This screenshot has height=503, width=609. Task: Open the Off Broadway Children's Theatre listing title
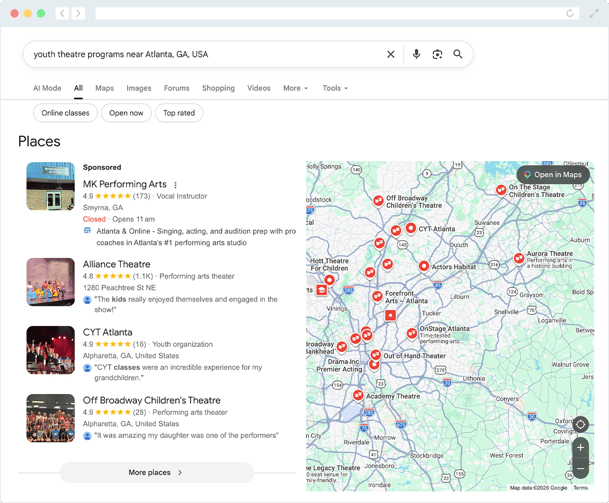(x=151, y=400)
